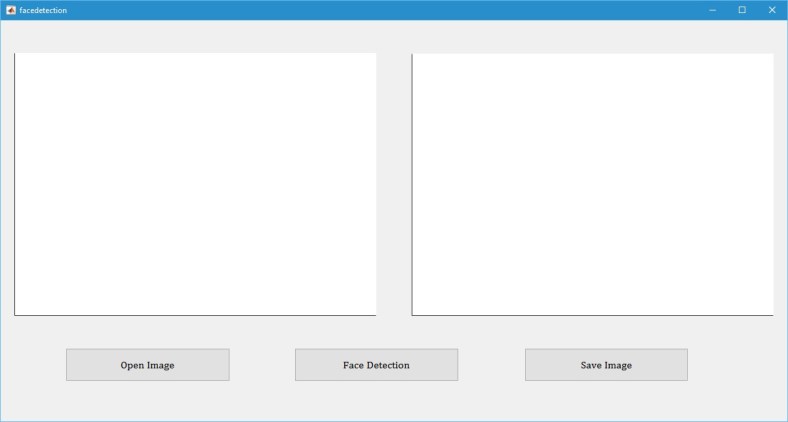788x422 pixels.
Task: Click the Open Image button
Action: point(147,365)
